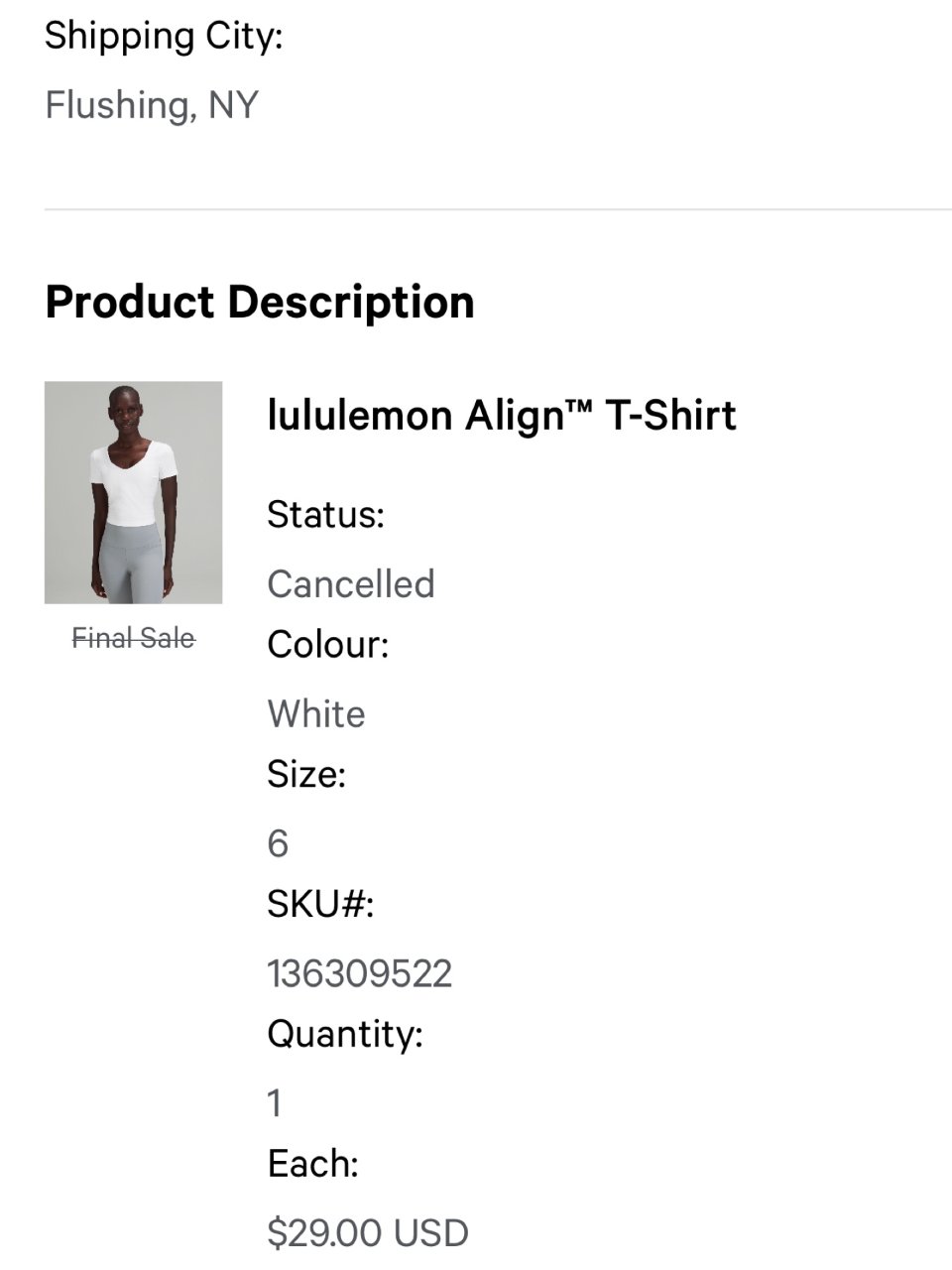Click the quantity value 1

[275, 1103]
